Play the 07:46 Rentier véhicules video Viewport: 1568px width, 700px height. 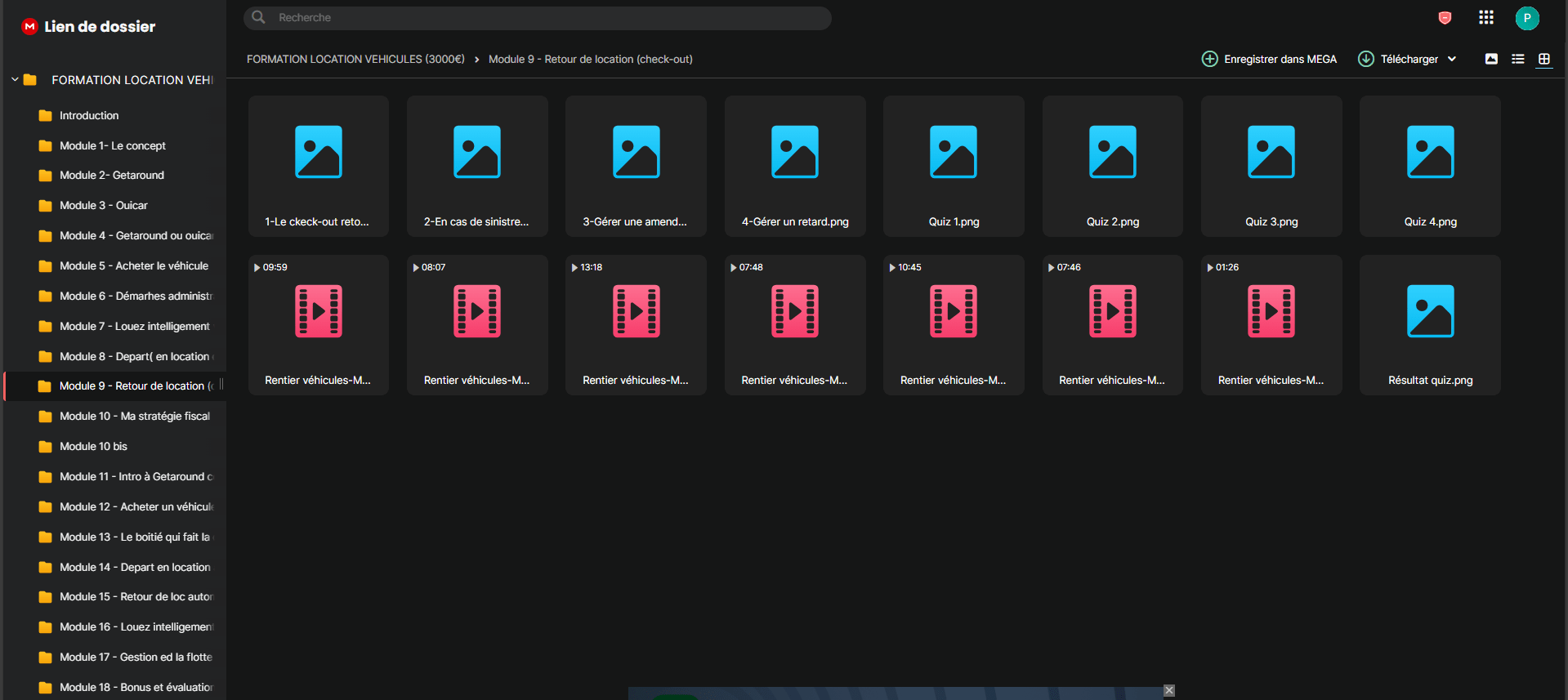[1113, 325]
